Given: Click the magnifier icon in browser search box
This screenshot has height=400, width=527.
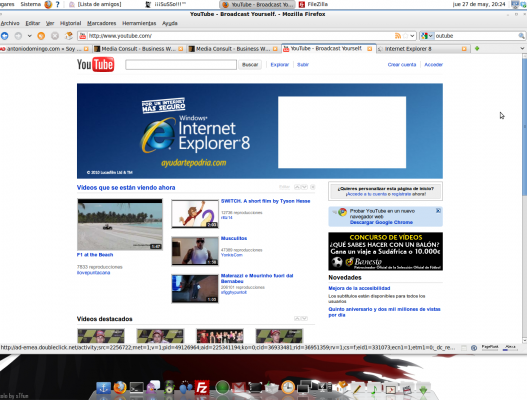Looking at the screenshot, I should click(x=521, y=36).
